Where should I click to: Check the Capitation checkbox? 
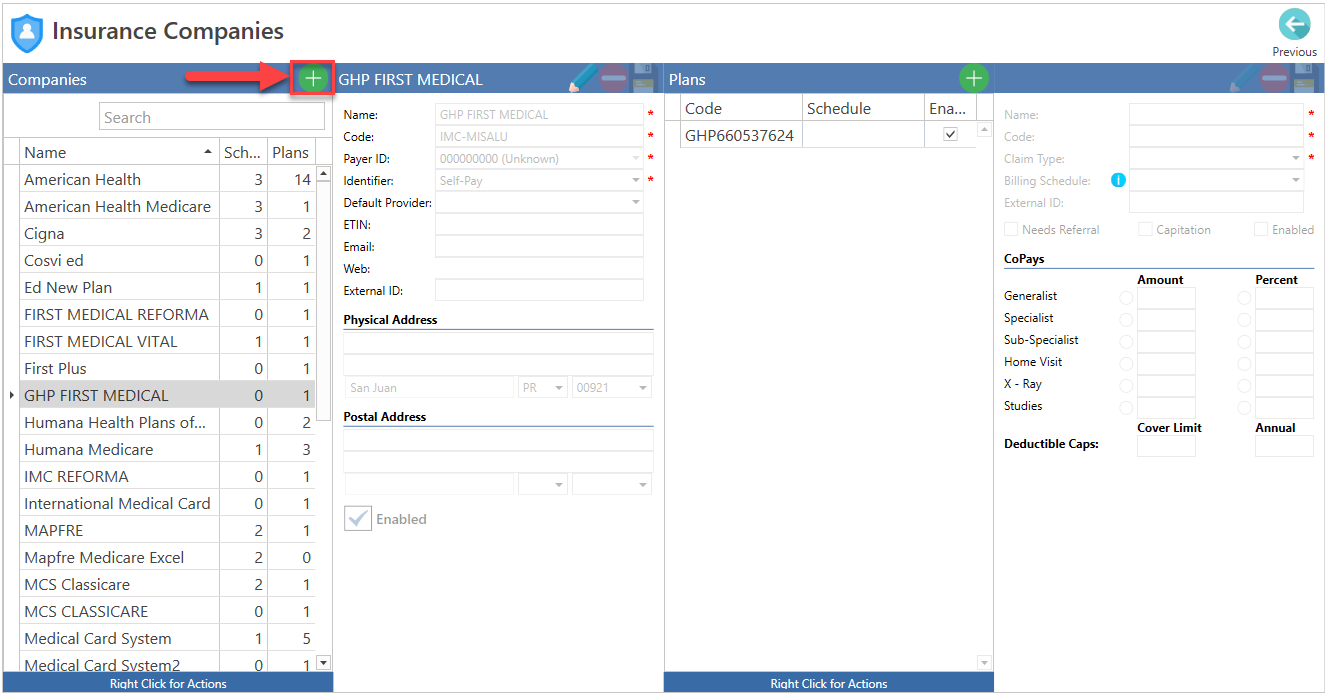tap(1145, 229)
